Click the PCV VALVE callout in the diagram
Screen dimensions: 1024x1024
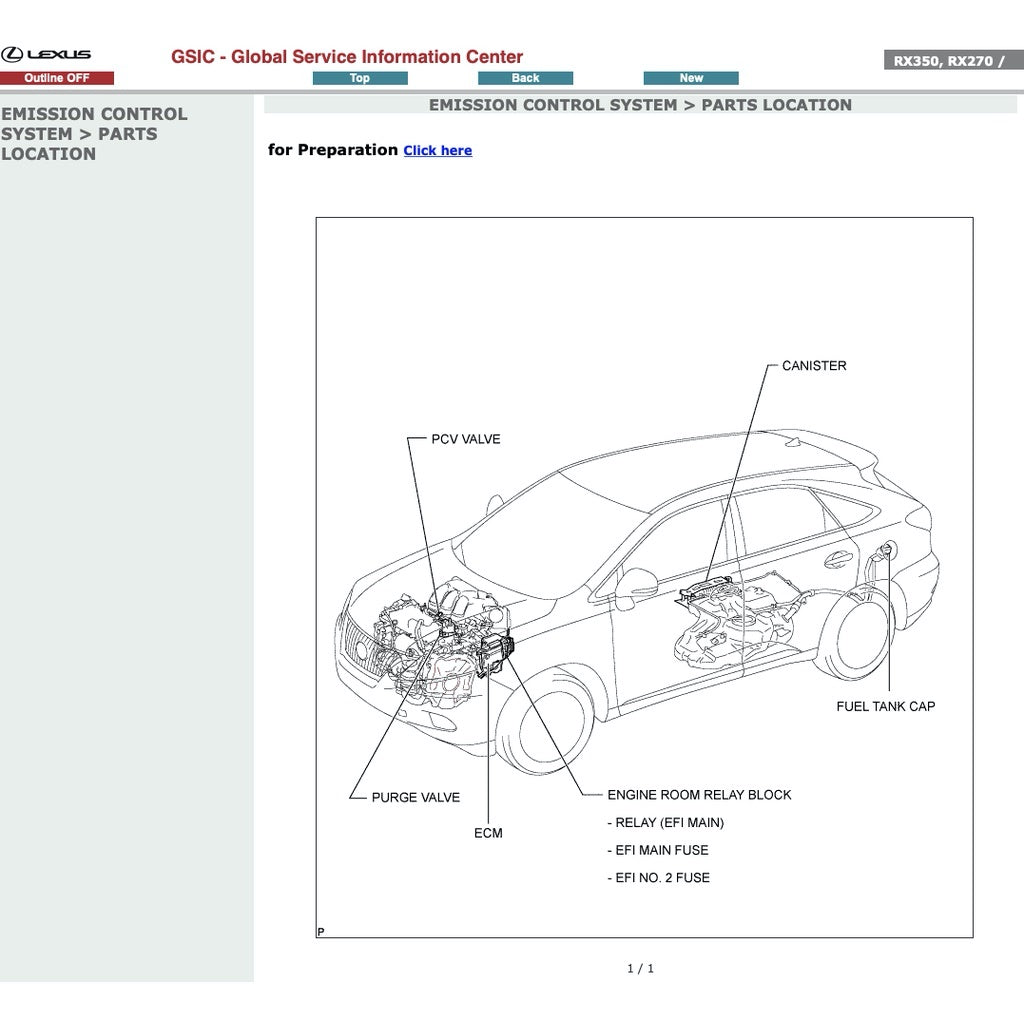(x=465, y=438)
